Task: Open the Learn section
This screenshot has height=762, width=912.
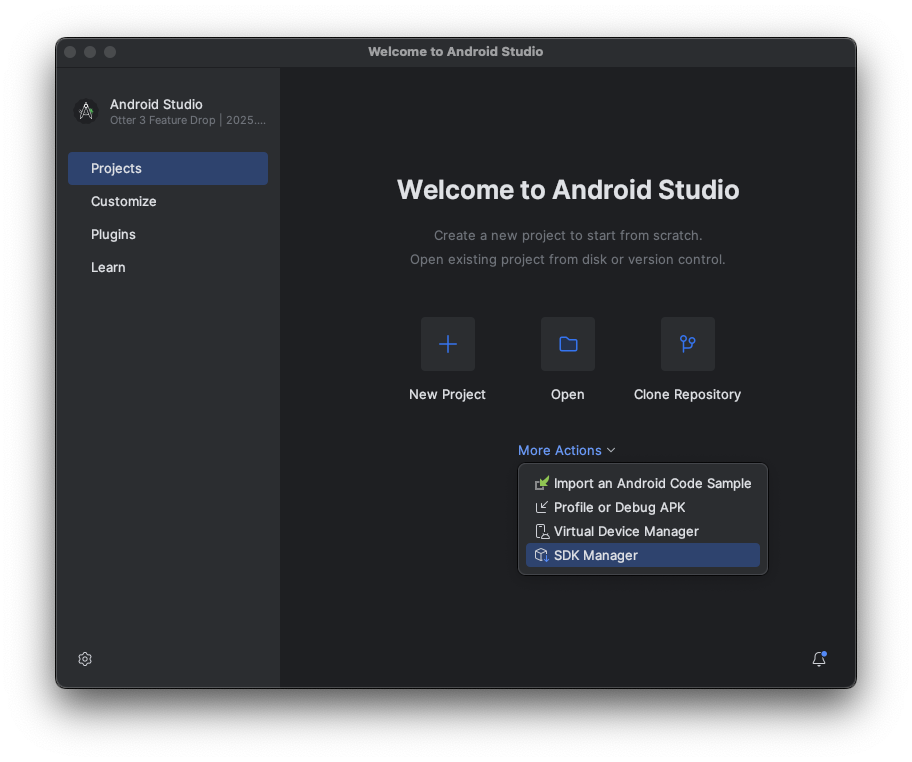Action: tap(108, 267)
